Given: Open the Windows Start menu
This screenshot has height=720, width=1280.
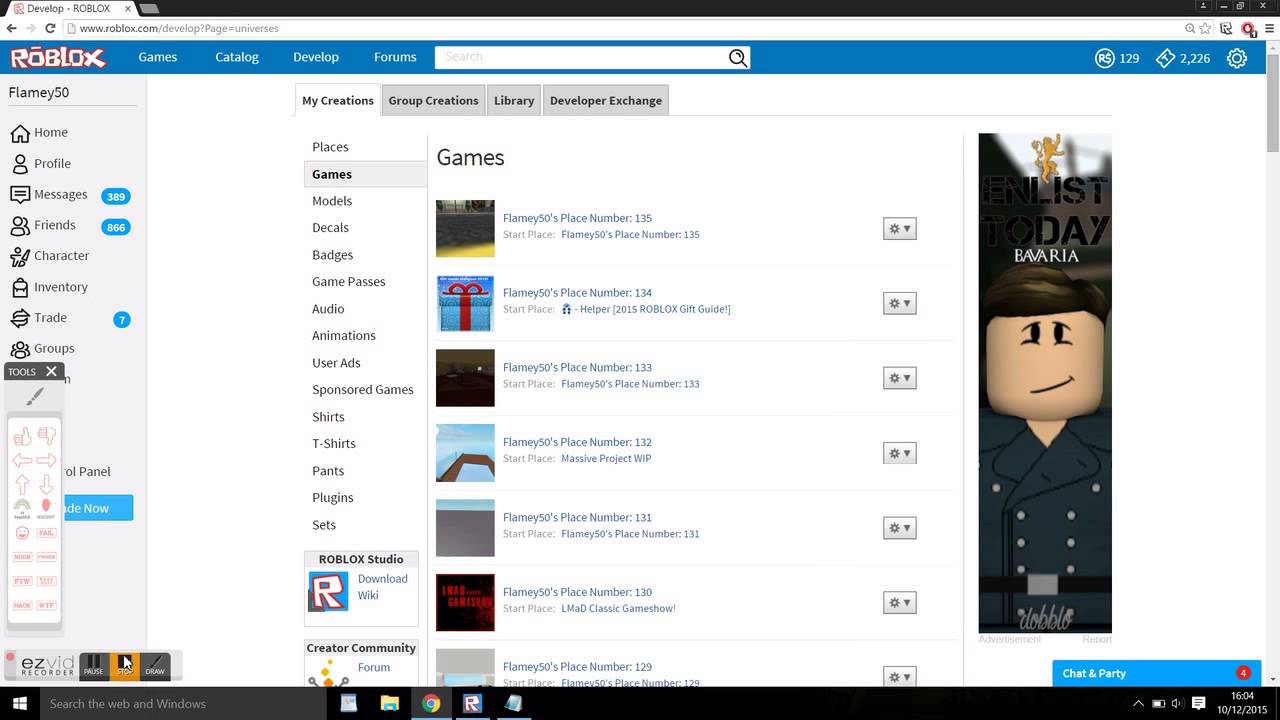Looking at the screenshot, I should point(19,703).
